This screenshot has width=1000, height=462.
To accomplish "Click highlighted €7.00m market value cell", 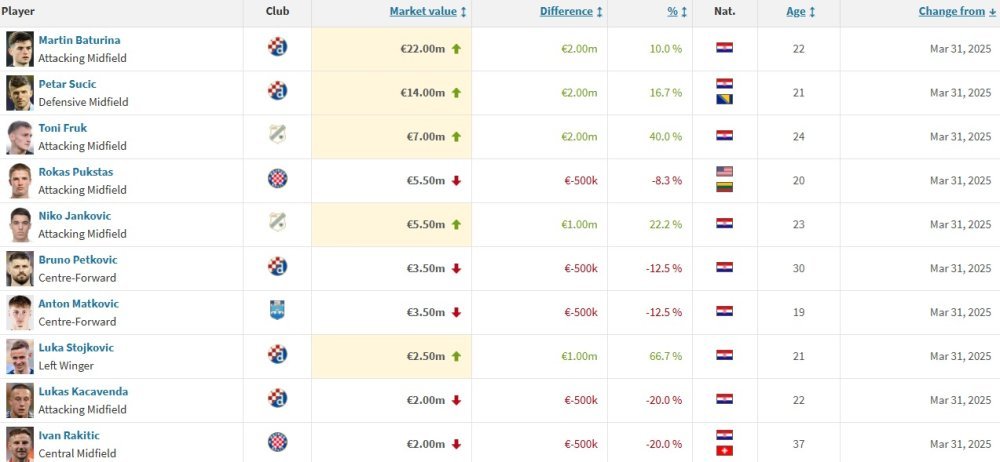I will (x=392, y=137).
